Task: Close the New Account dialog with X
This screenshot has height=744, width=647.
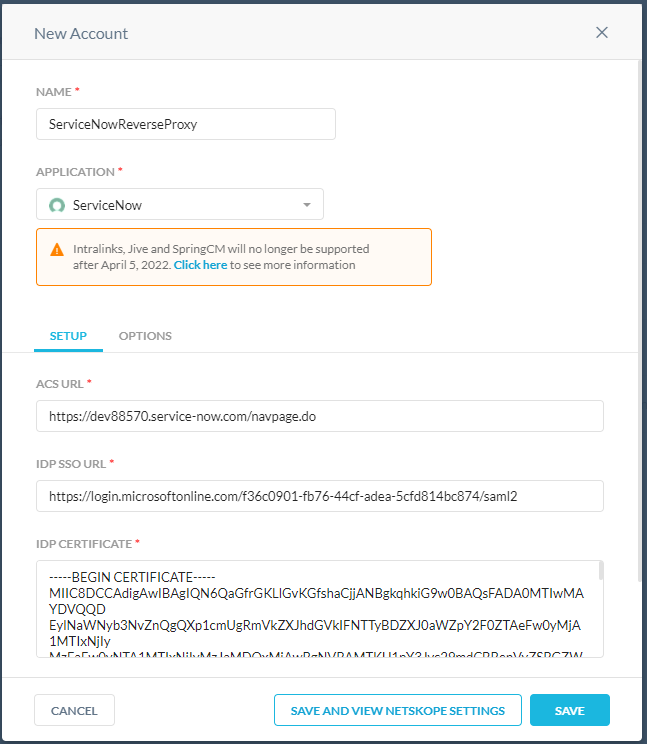Action: point(602,32)
